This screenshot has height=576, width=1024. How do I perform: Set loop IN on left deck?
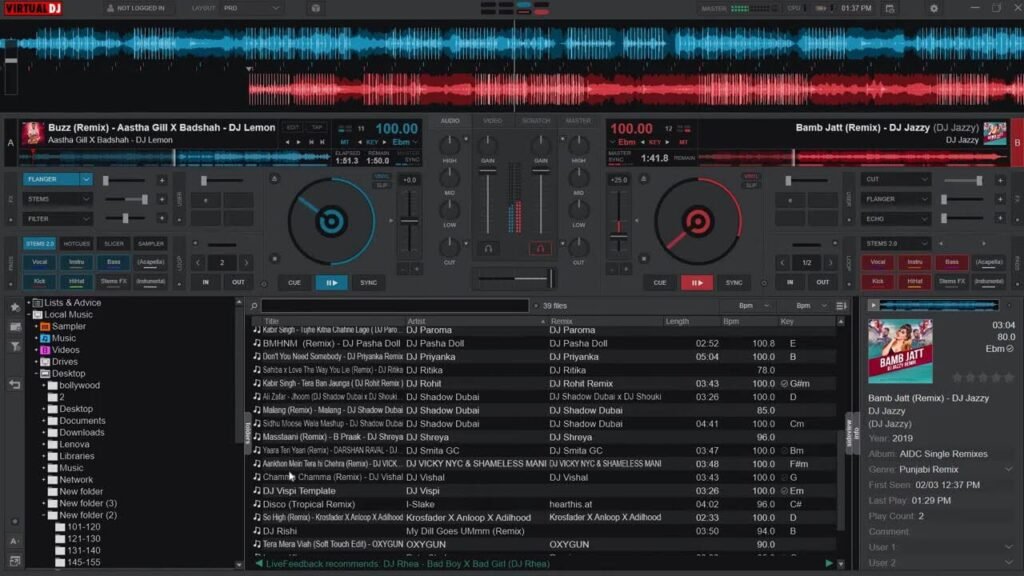(x=206, y=282)
